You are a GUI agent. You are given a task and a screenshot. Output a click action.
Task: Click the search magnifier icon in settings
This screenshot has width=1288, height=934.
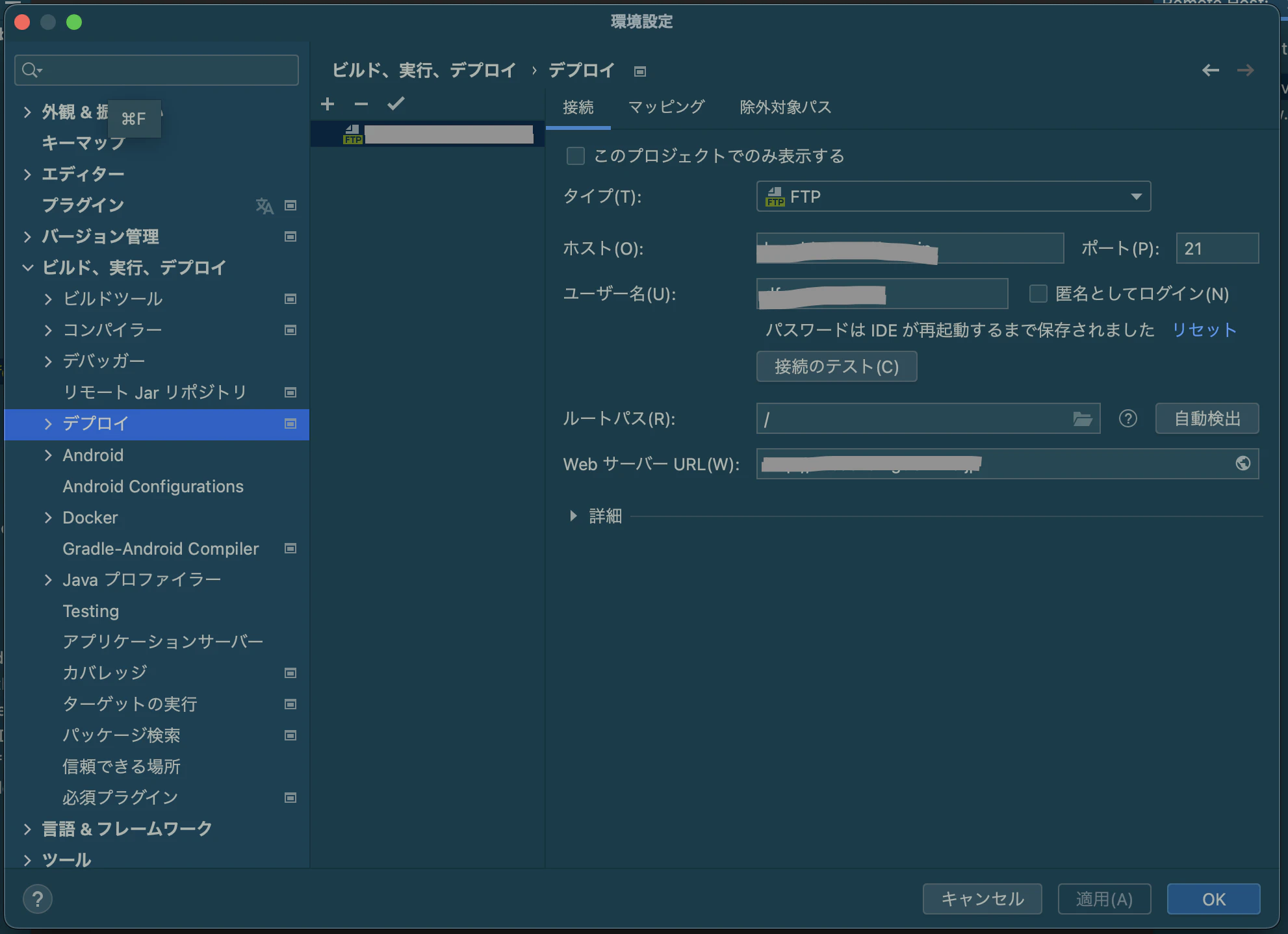[31, 70]
